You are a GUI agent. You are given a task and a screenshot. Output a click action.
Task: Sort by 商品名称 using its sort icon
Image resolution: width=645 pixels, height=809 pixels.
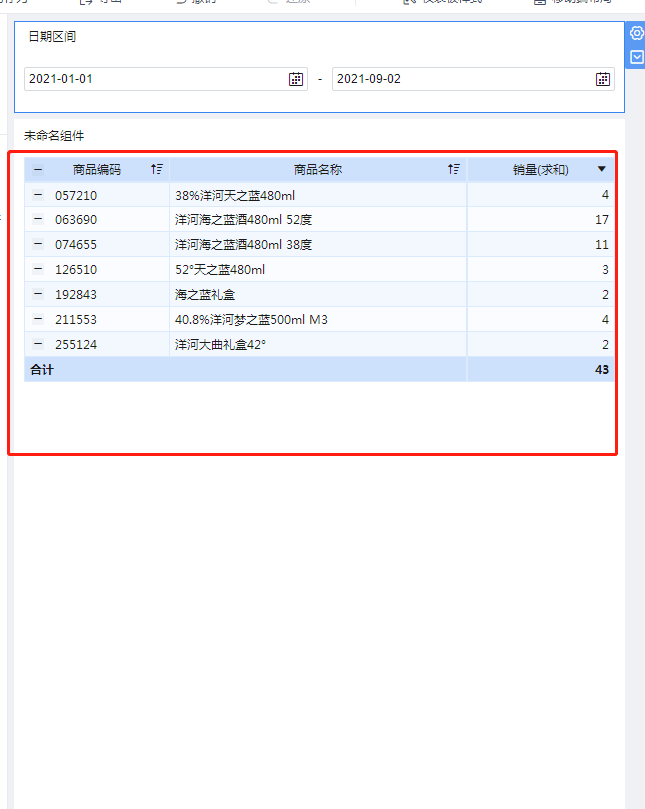click(x=454, y=169)
